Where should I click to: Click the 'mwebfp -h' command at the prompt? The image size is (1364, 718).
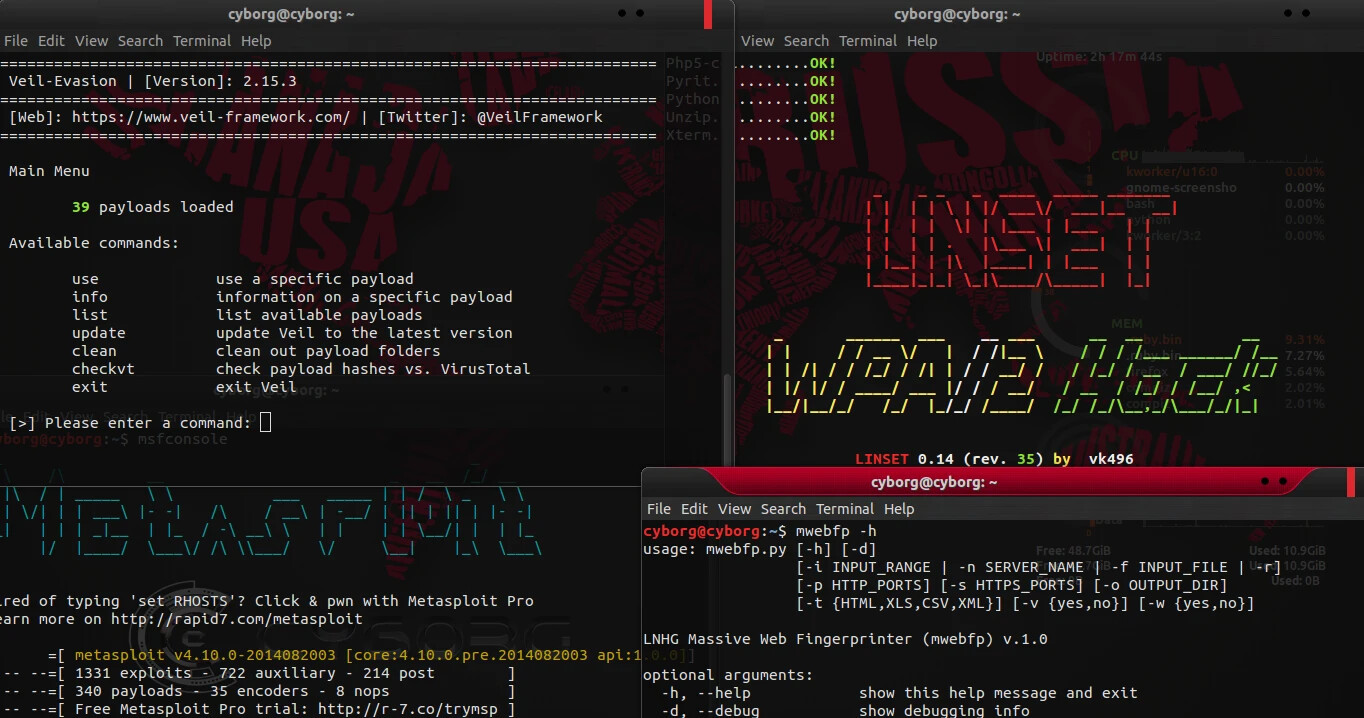[836, 530]
